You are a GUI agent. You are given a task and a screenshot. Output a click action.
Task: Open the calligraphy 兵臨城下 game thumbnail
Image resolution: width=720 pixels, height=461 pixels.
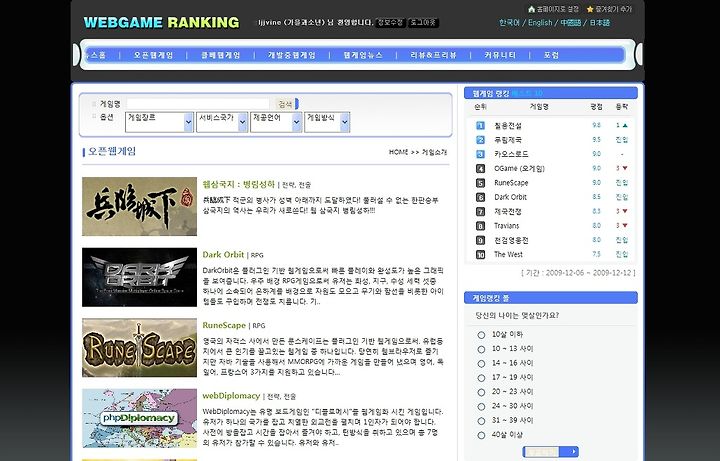pyautogui.click(x=140, y=207)
